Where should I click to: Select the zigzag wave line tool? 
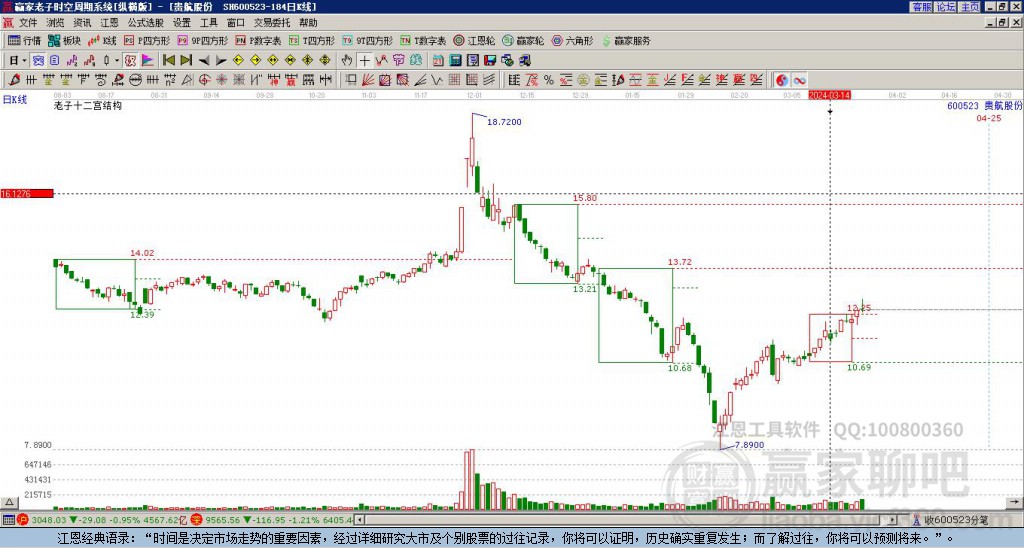point(437,80)
